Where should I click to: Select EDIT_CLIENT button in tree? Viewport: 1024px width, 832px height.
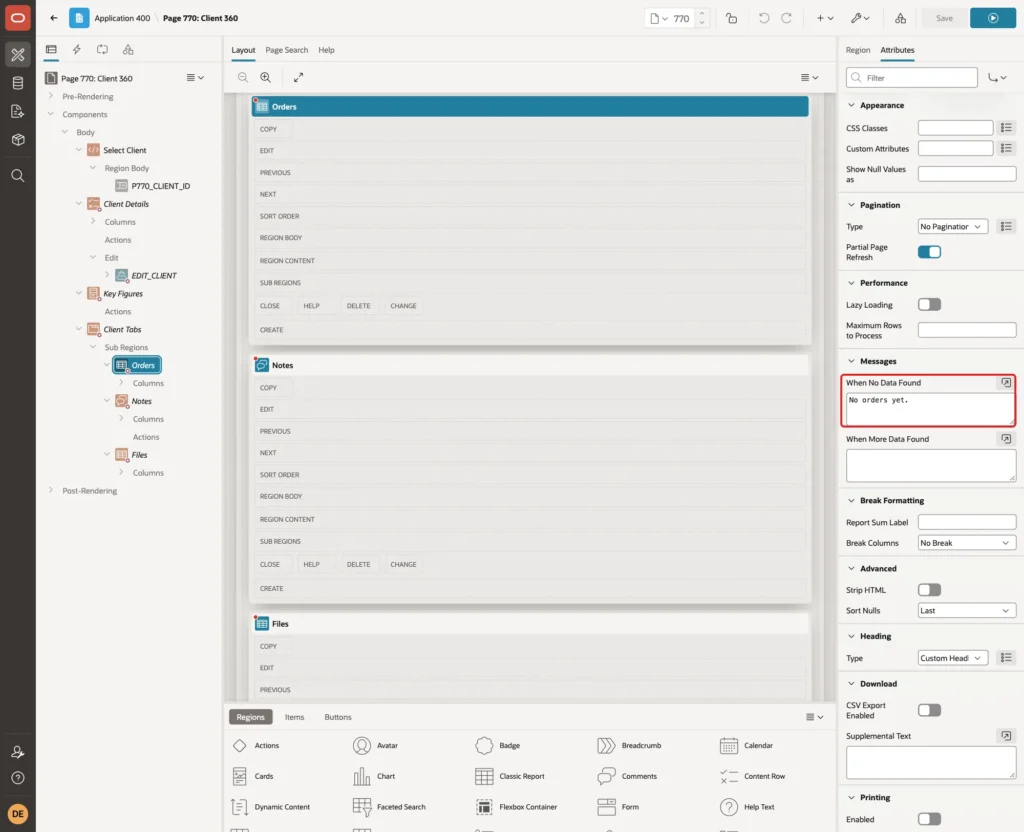154,276
